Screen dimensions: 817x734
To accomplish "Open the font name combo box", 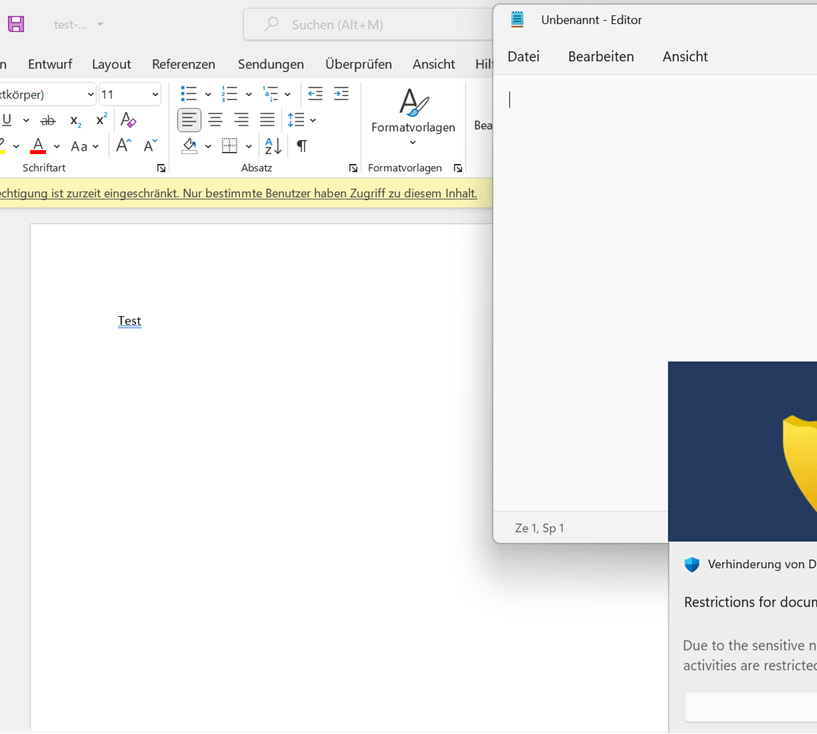I will pos(48,94).
